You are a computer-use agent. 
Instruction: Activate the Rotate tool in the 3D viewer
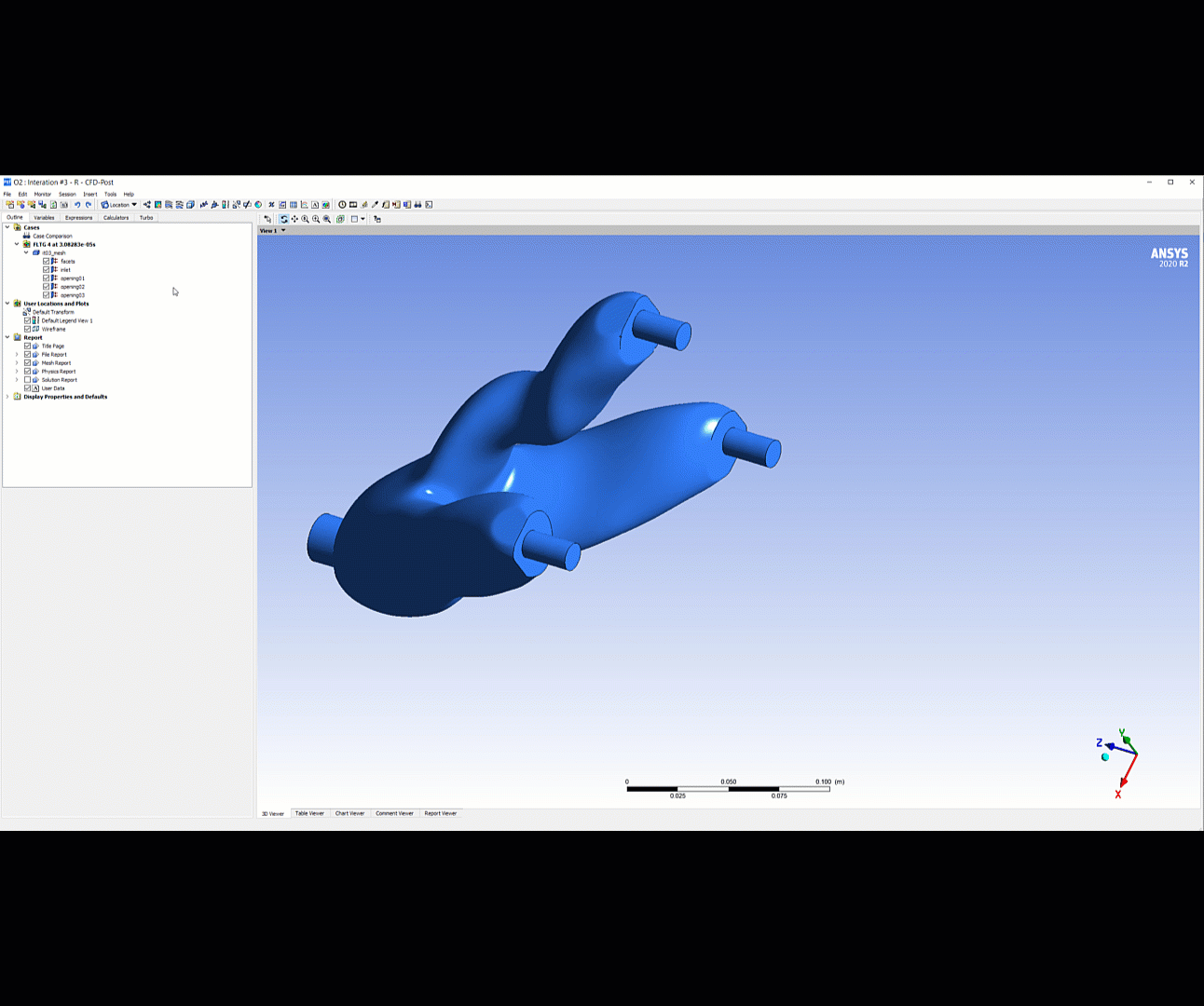pyautogui.click(x=284, y=218)
